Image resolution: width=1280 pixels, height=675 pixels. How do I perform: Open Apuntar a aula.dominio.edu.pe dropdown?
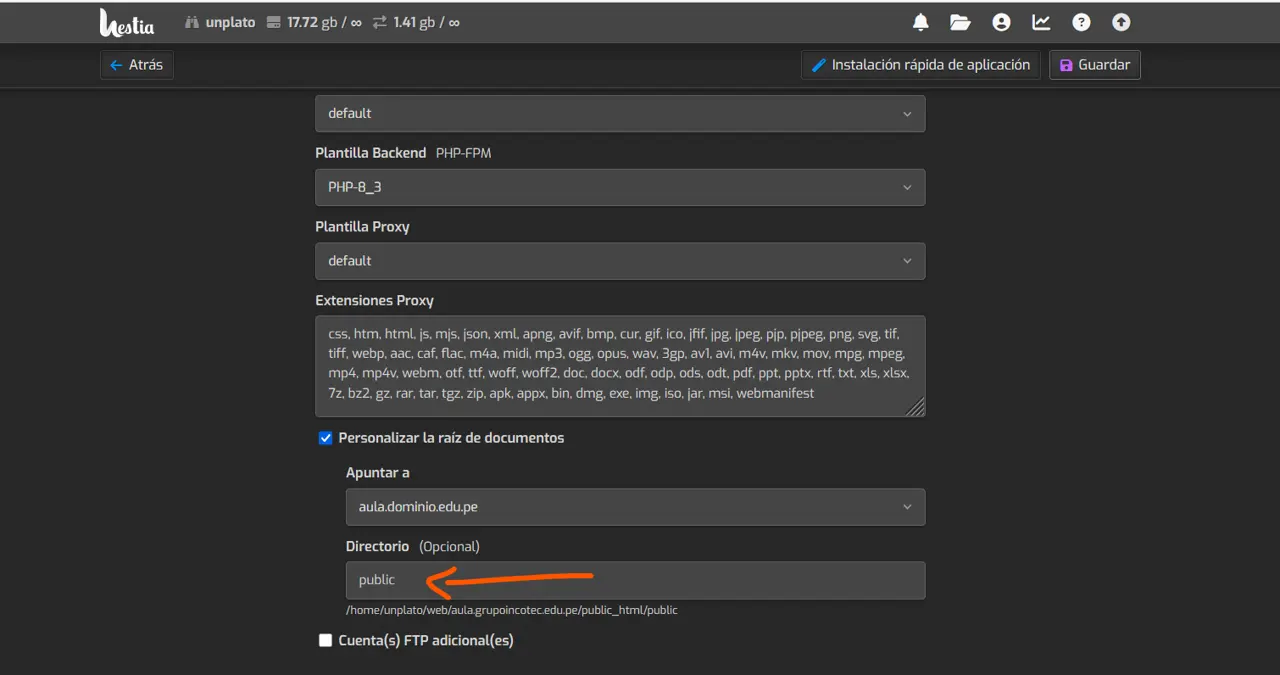[x=635, y=507]
